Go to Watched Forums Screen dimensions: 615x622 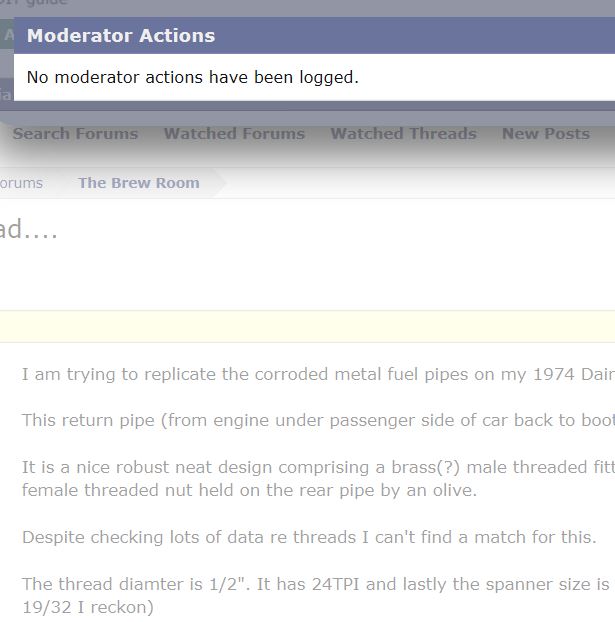point(234,134)
